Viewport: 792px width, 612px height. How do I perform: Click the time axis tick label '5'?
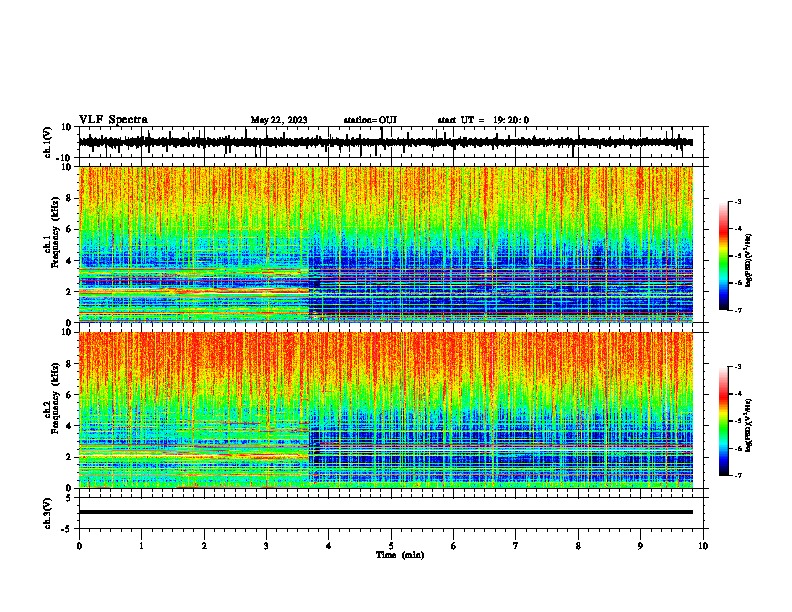(391, 546)
